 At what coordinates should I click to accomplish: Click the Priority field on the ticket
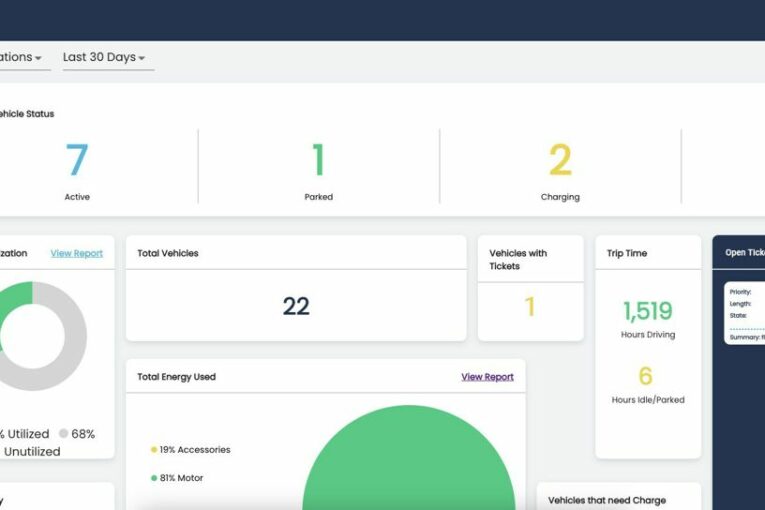pos(740,292)
